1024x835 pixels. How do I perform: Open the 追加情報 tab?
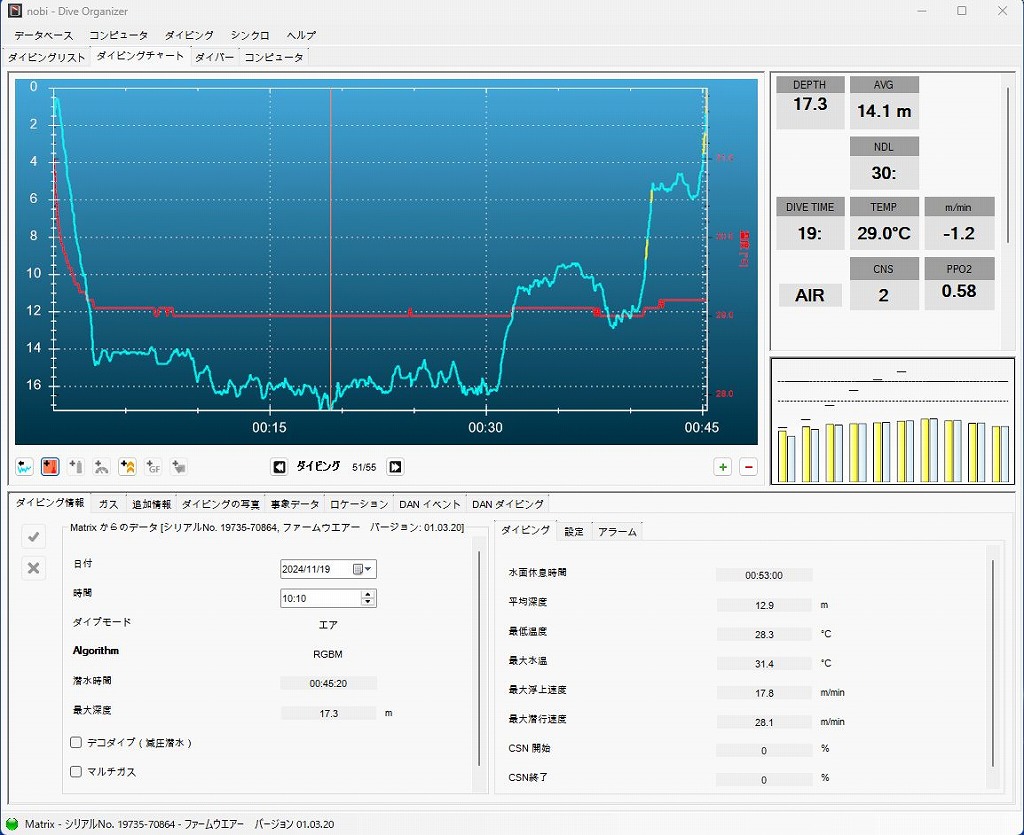pyautogui.click(x=152, y=504)
